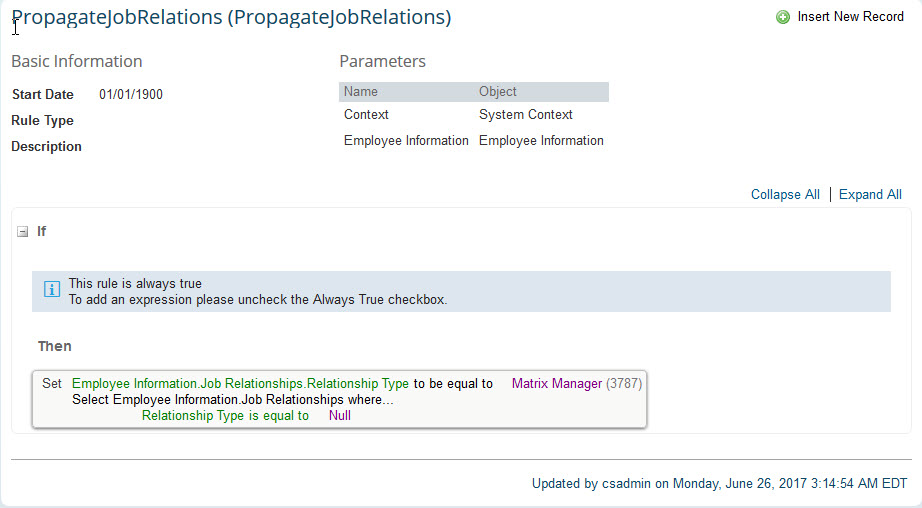Click the blue info icon in always-true notice
Viewport: 922px width, 508px height.
(x=52, y=289)
